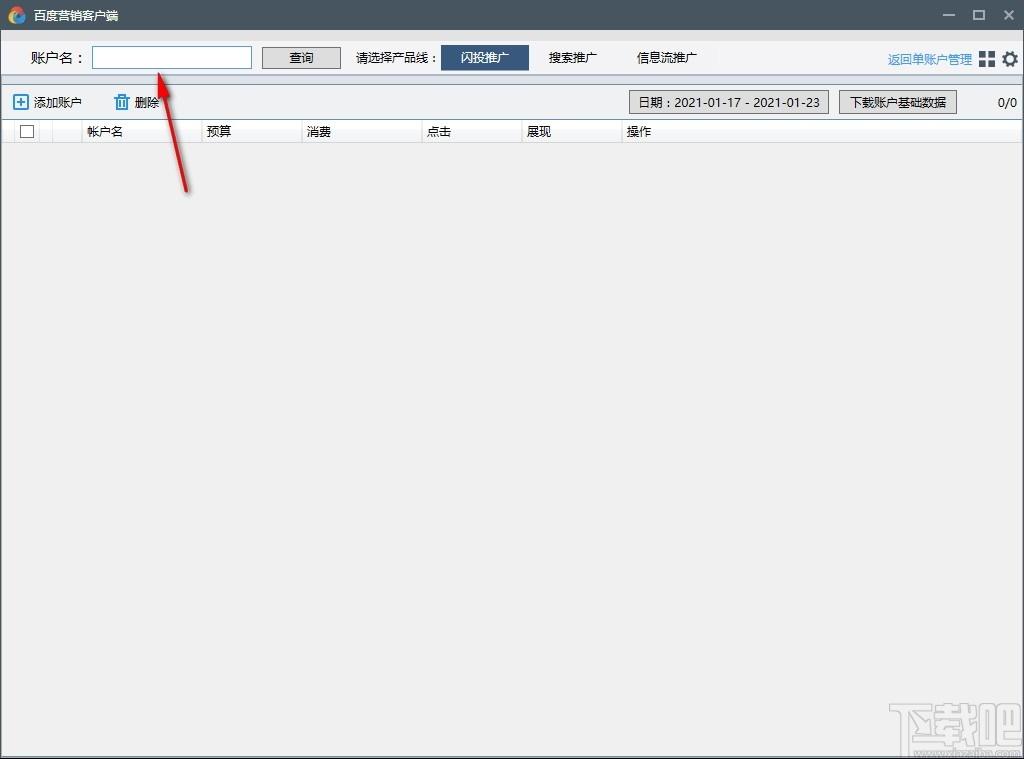This screenshot has height=759, width=1024.
Task: Open the 返回单账户管理 link
Action: pyautogui.click(x=929, y=59)
